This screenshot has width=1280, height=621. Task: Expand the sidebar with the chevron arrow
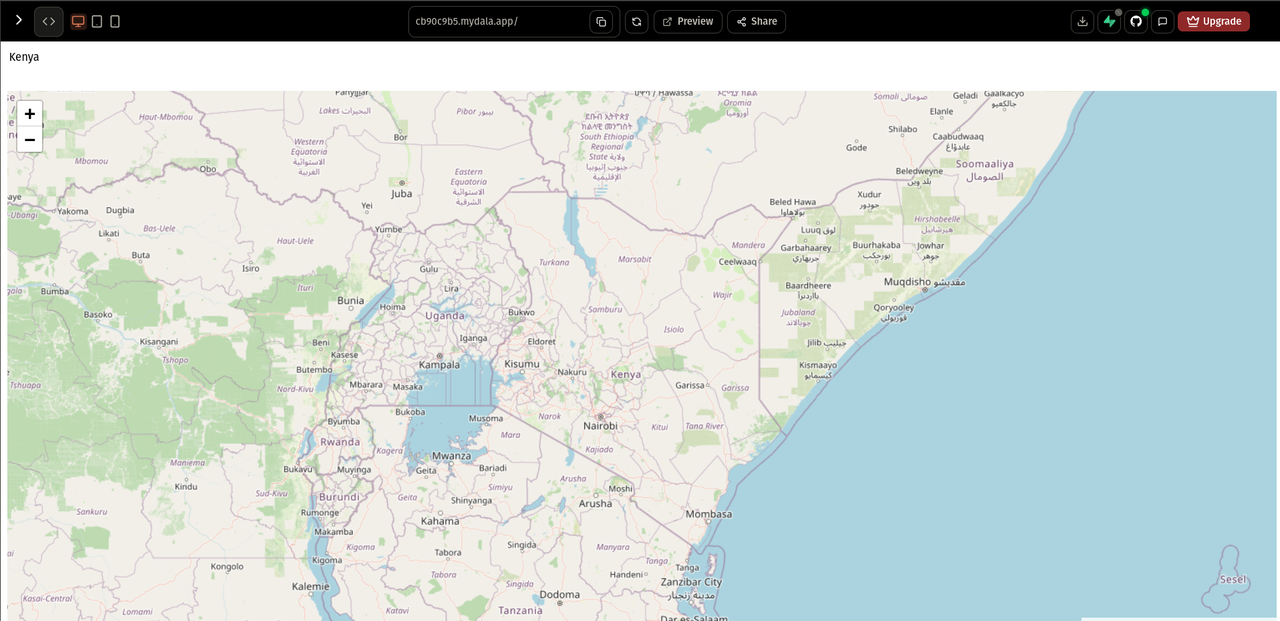click(x=18, y=20)
